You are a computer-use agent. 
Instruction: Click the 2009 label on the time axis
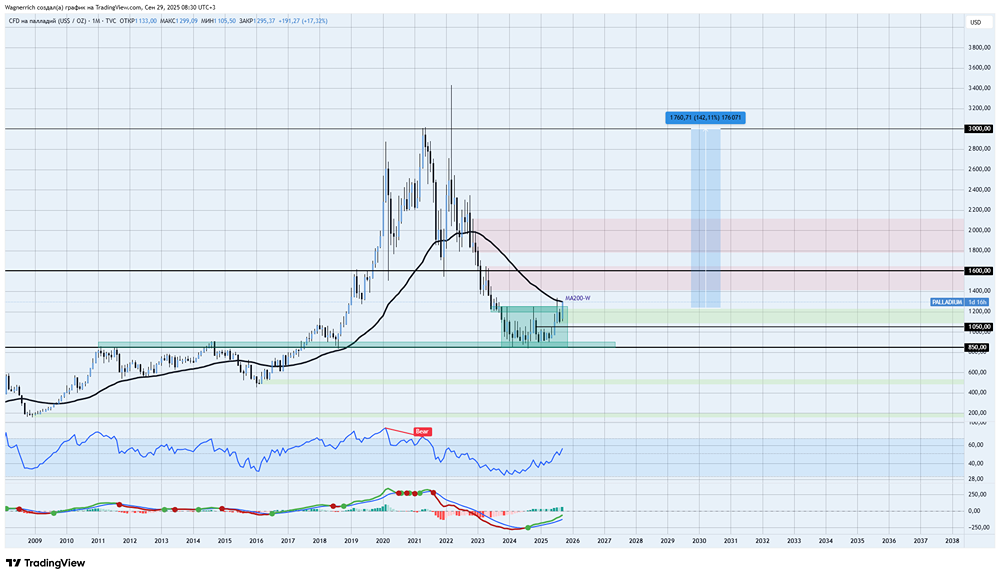click(x=34, y=541)
